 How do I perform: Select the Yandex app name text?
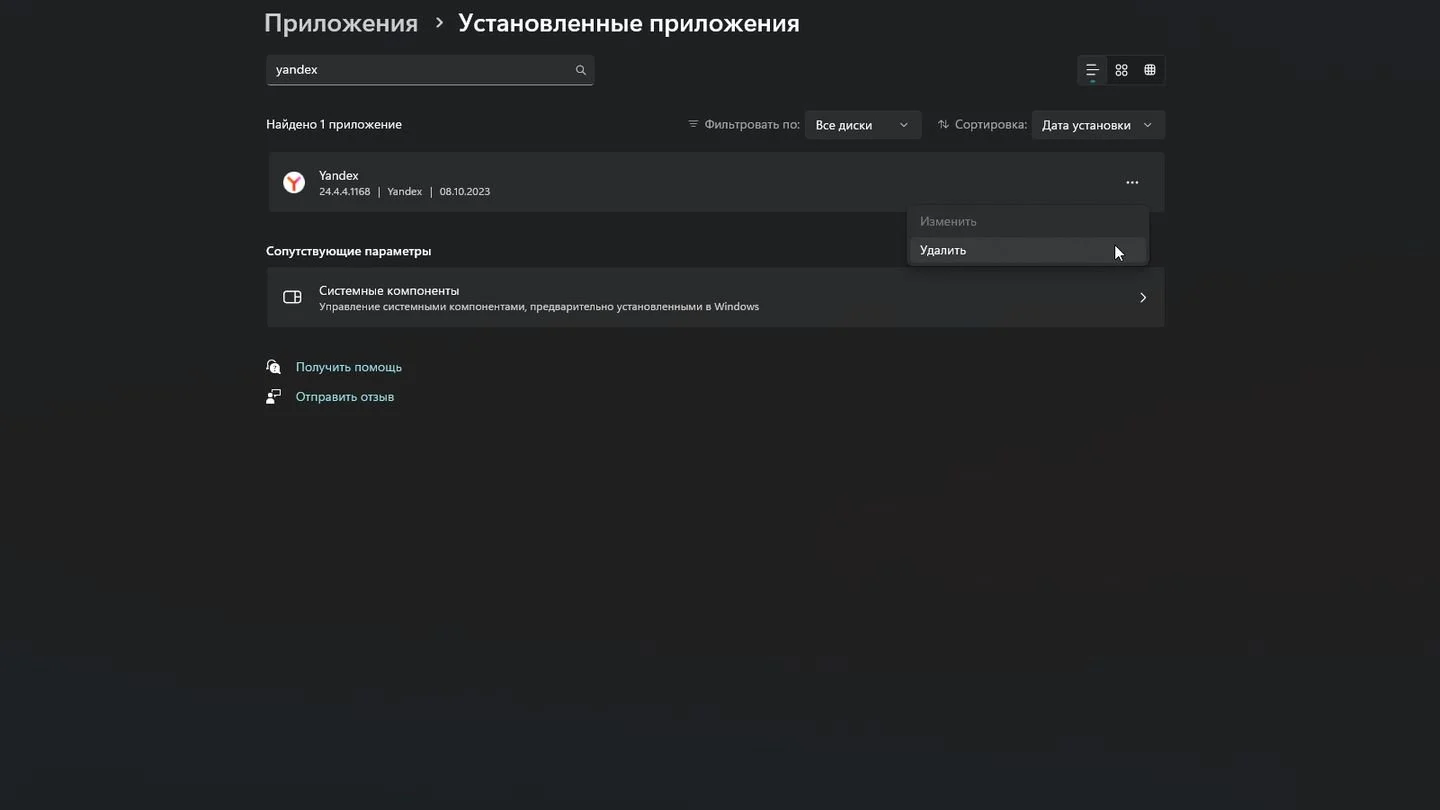[x=339, y=175]
